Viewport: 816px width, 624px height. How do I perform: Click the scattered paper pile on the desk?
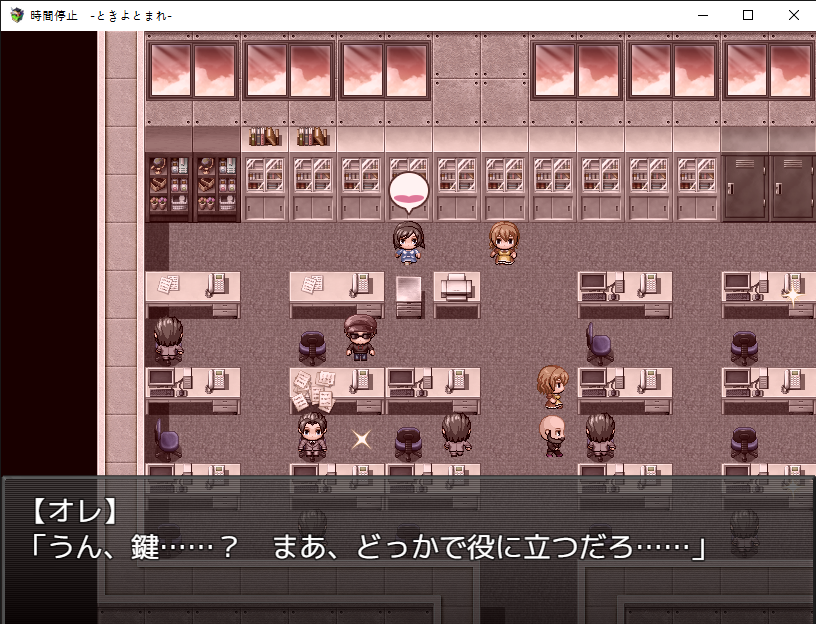[313, 390]
